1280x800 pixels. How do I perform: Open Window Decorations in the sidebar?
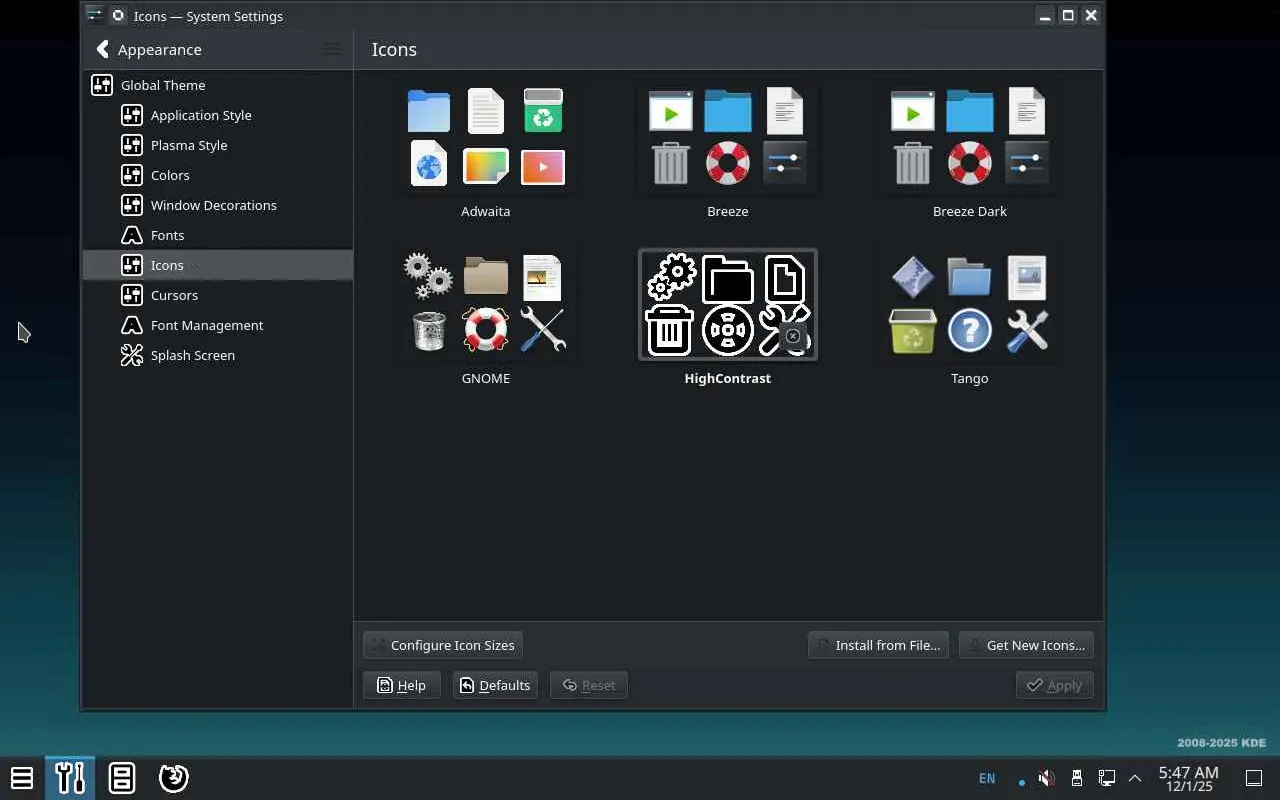click(218, 205)
